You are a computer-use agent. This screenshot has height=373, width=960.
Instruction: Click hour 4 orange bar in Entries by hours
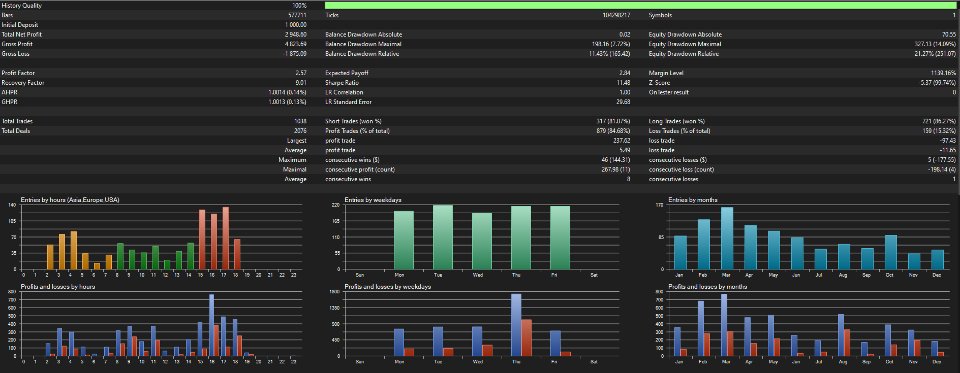tap(74, 250)
